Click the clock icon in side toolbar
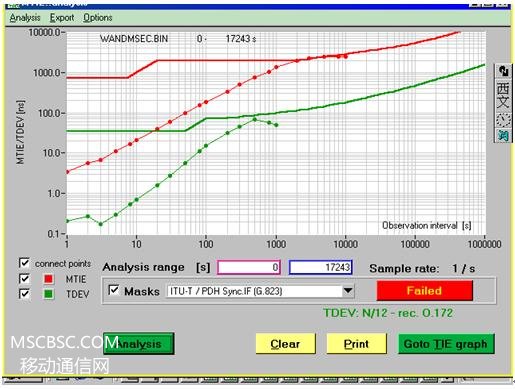Image resolution: width=515 pixels, height=389 pixels. coord(503,120)
